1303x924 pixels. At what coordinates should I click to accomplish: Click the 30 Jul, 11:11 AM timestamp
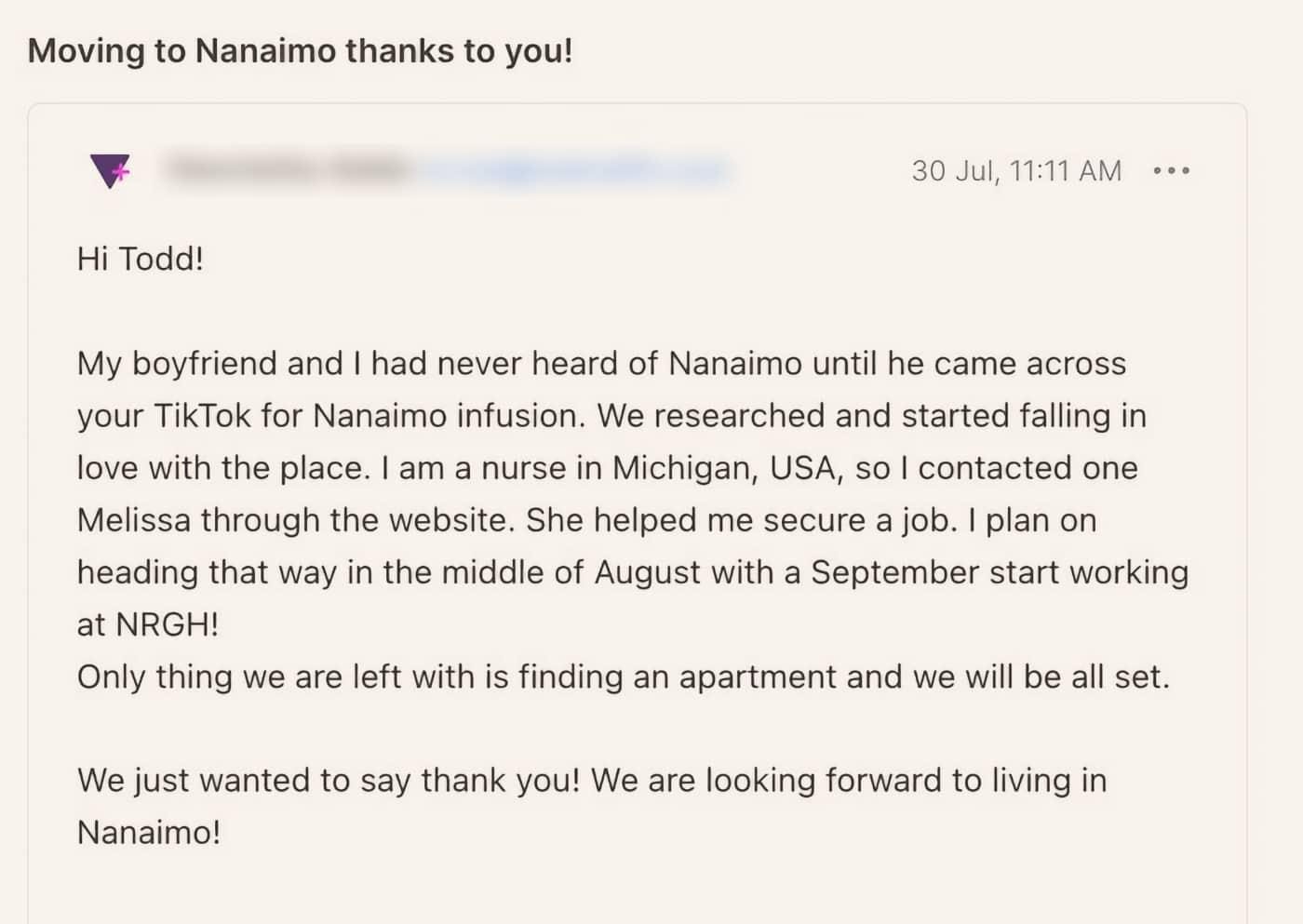[1016, 171]
